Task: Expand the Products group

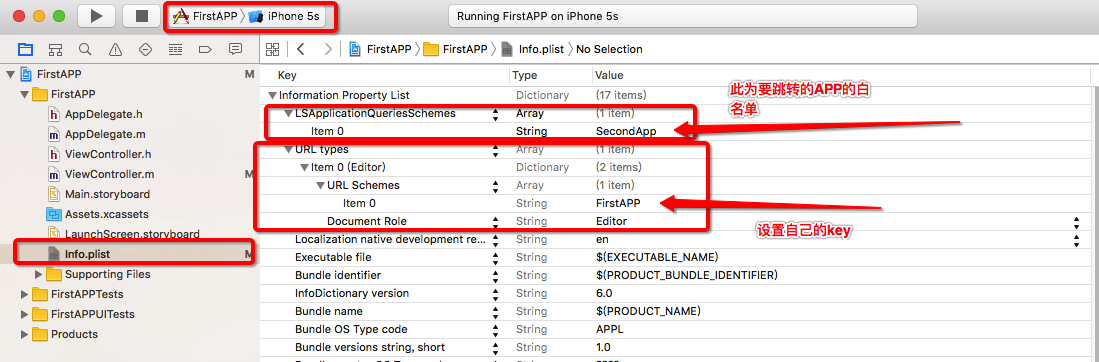Action: (x=25, y=334)
